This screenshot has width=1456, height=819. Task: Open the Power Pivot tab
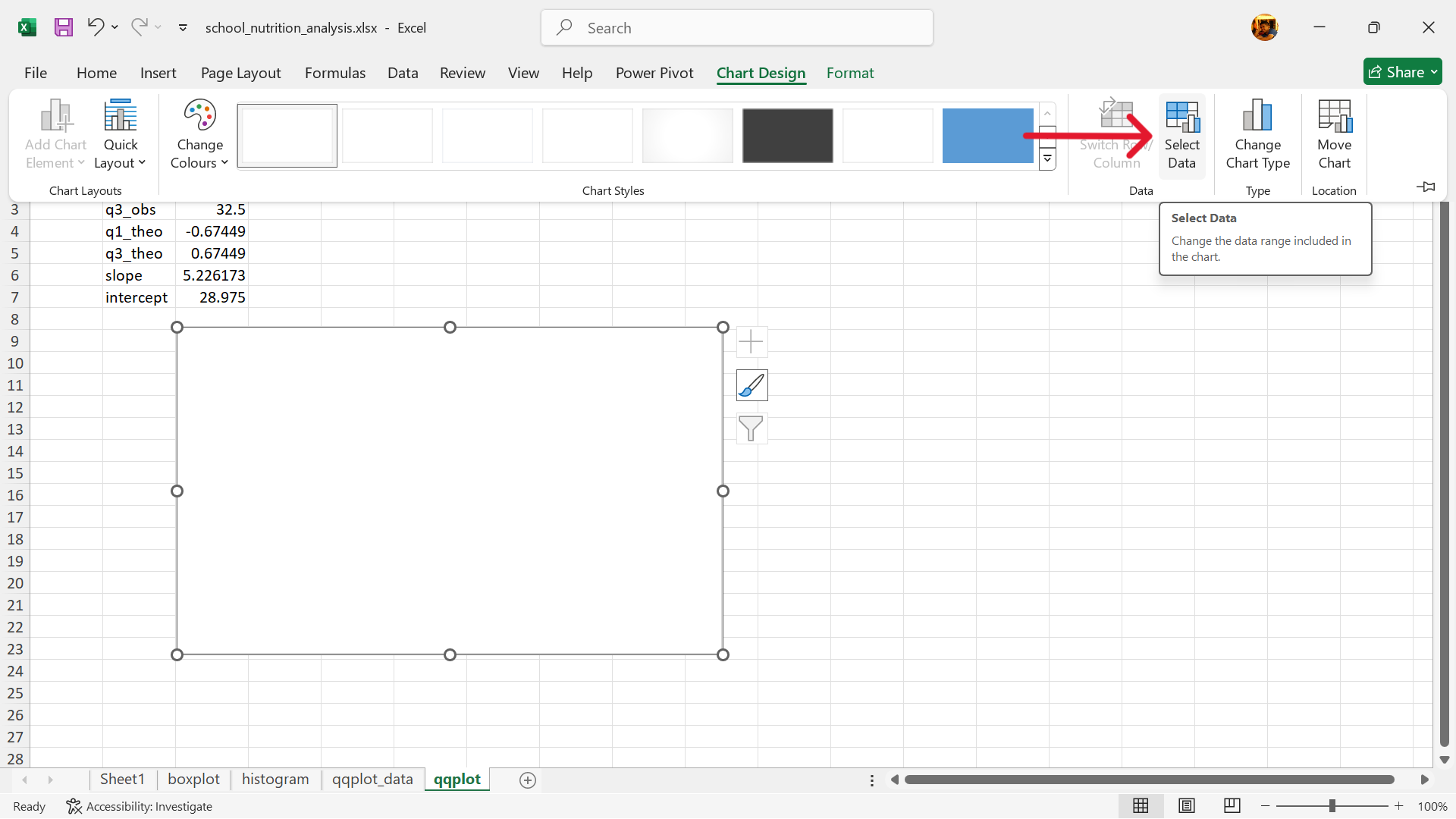tap(654, 73)
